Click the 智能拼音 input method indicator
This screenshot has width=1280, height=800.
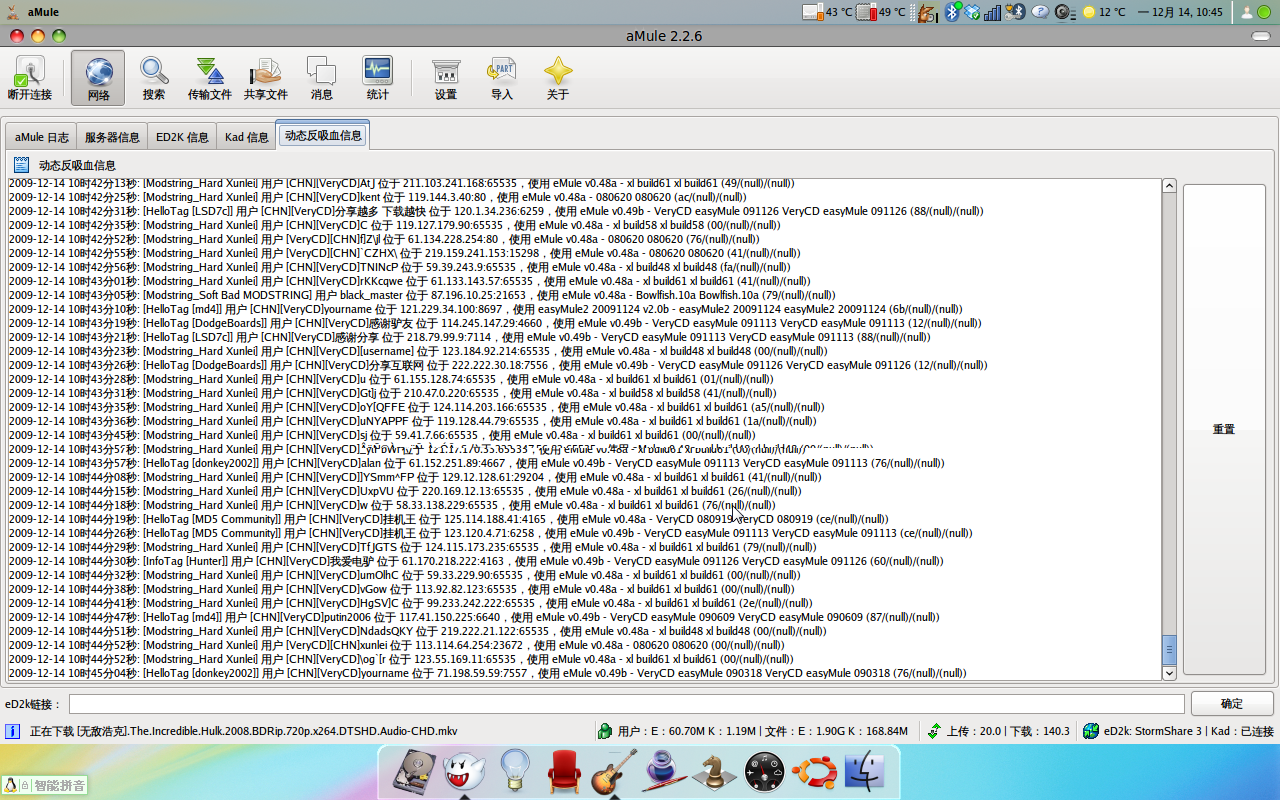point(44,785)
